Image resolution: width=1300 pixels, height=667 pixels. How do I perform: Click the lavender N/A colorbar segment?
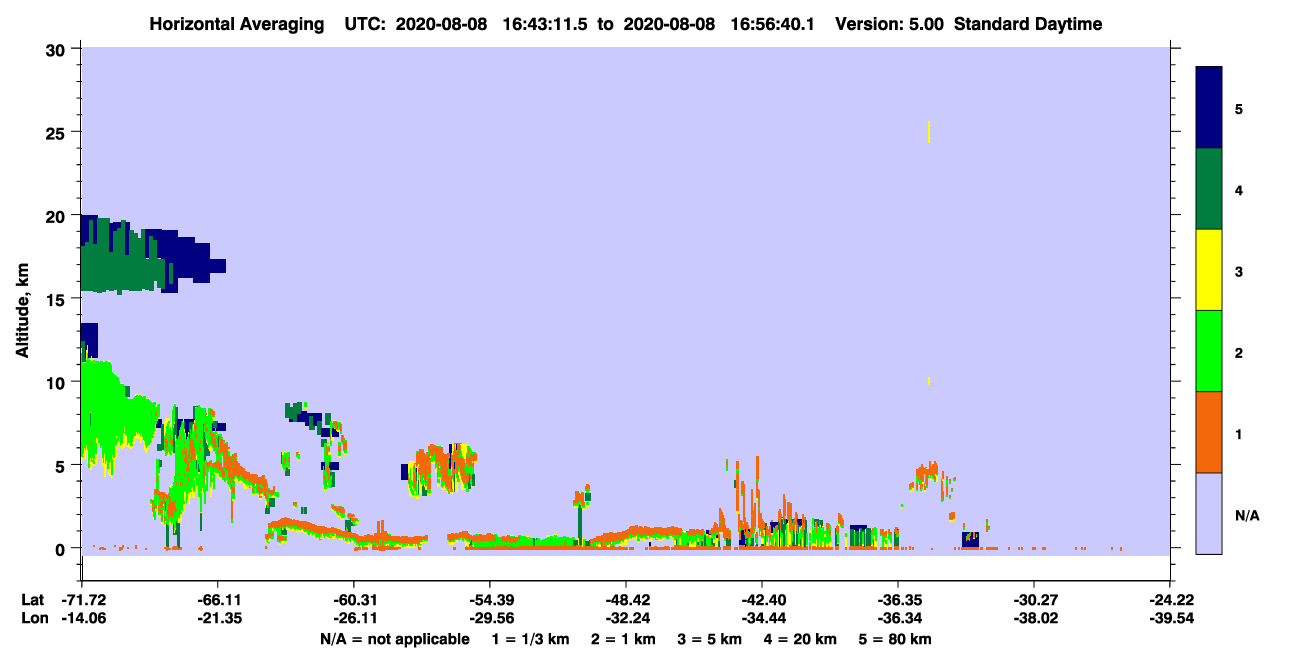click(x=1209, y=513)
